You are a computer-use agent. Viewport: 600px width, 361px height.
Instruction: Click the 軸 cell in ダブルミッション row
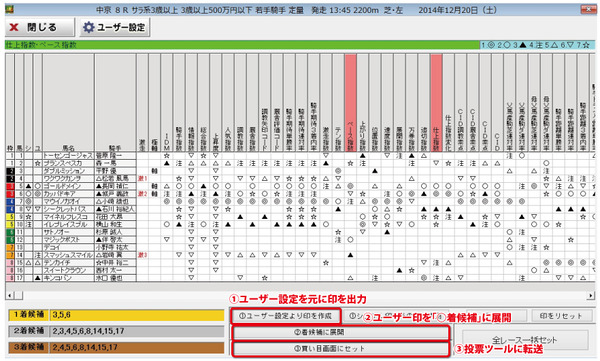click(155, 171)
